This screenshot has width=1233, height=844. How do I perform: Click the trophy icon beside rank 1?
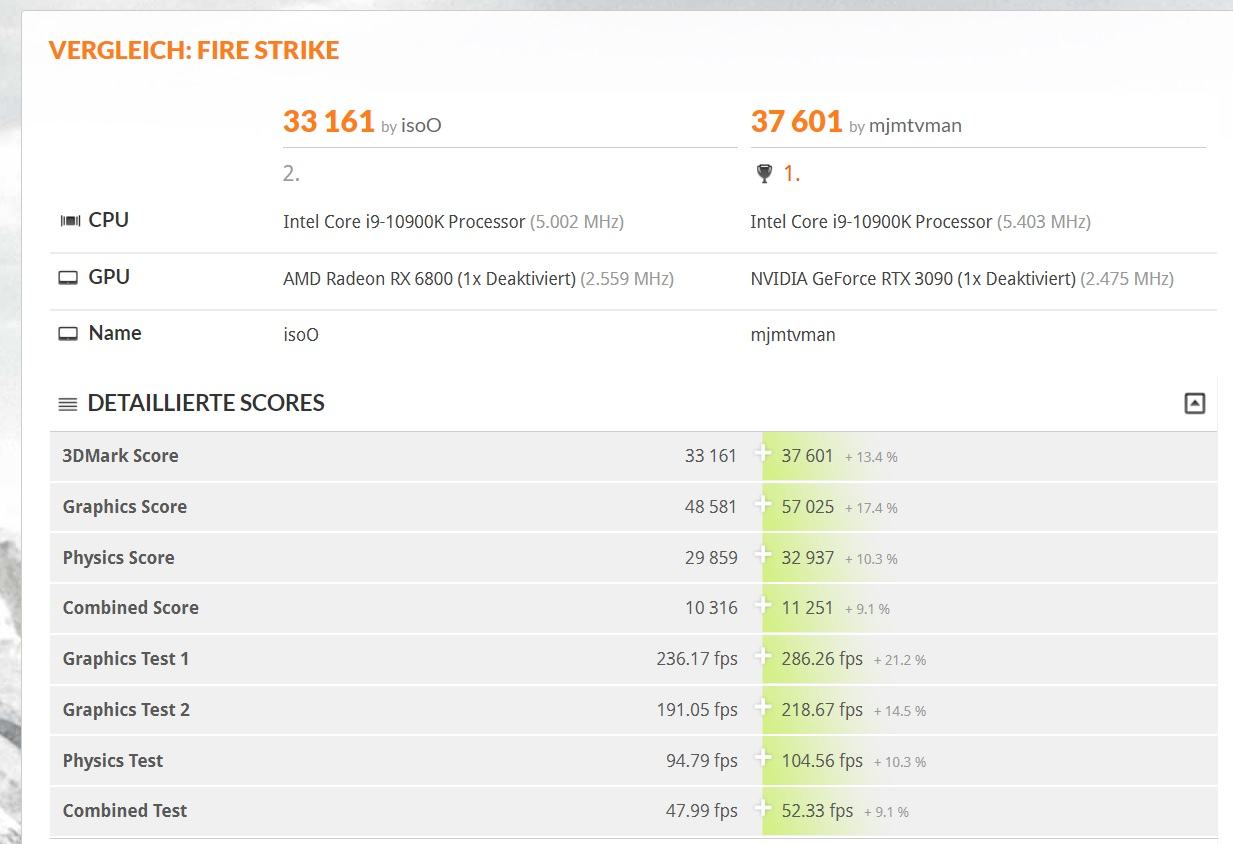click(x=765, y=174)
